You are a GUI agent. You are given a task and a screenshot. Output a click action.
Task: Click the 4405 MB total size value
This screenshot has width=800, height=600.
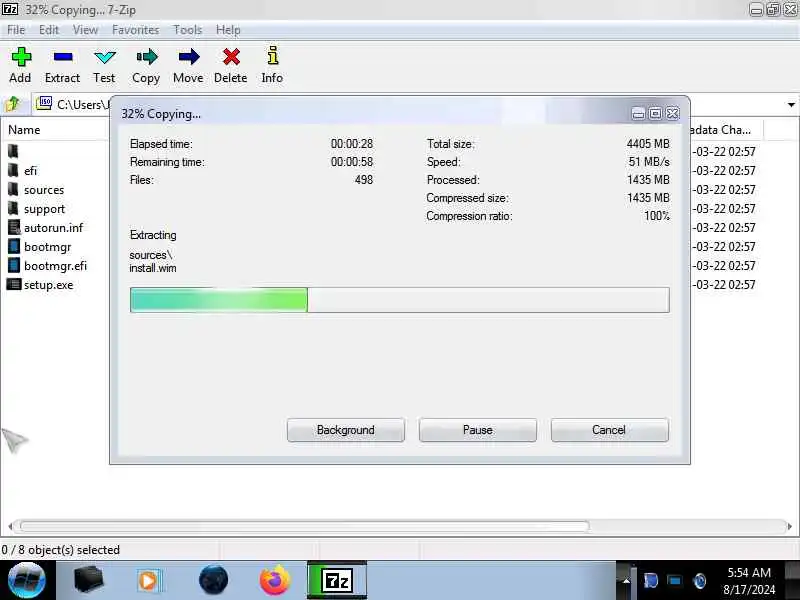648,144
